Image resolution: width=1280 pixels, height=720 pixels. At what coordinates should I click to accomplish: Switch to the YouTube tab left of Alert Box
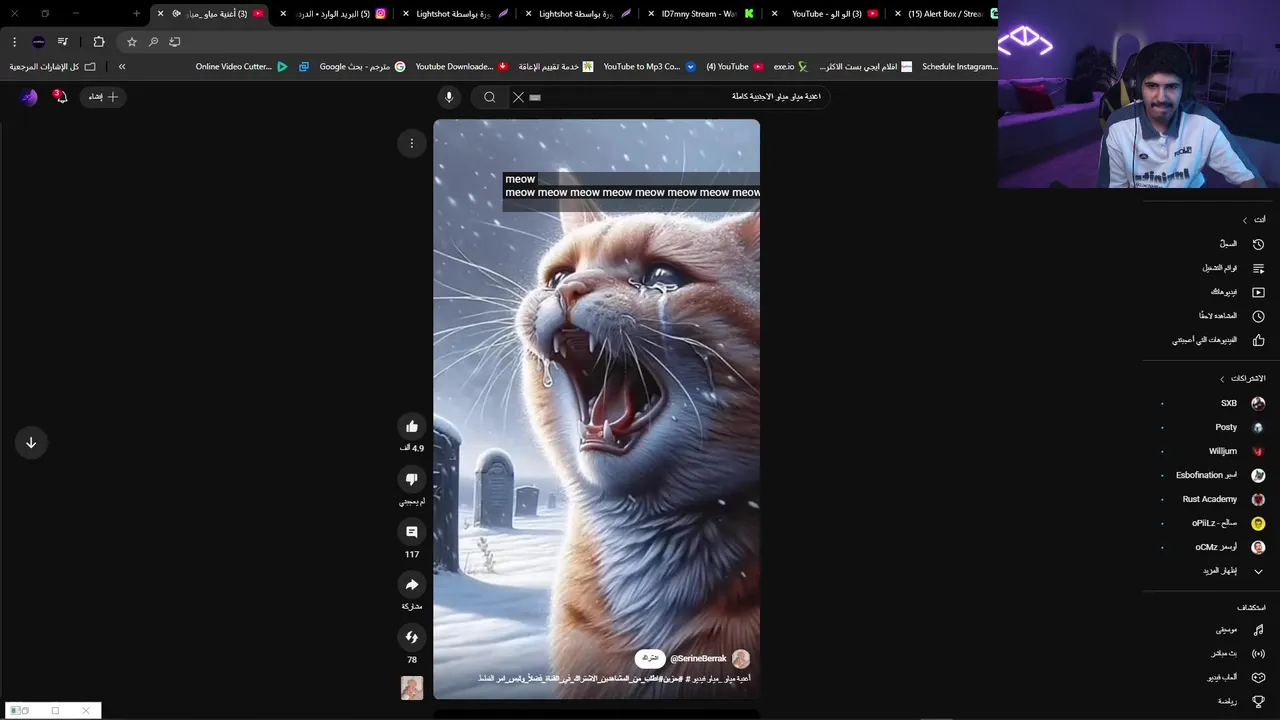tap(828, 14)
